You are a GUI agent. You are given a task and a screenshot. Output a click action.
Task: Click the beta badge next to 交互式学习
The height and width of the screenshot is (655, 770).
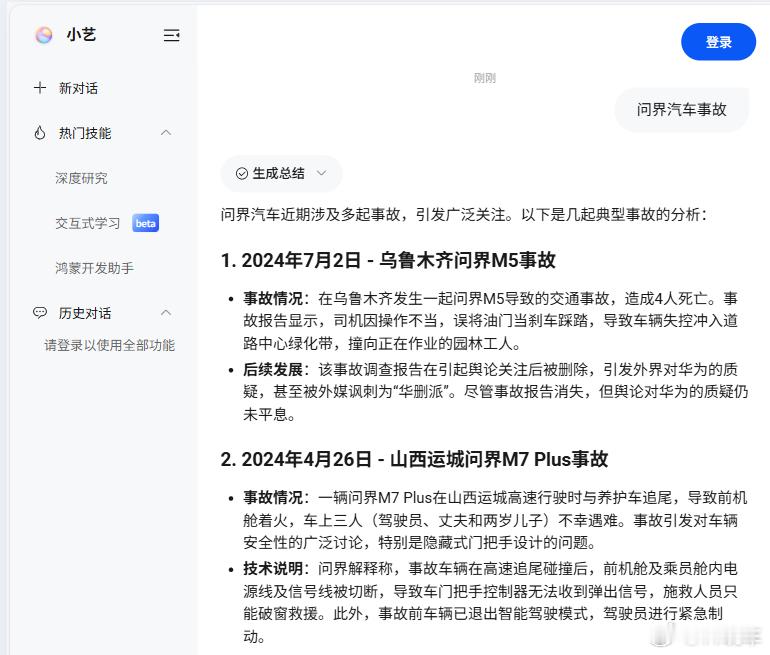145,223
